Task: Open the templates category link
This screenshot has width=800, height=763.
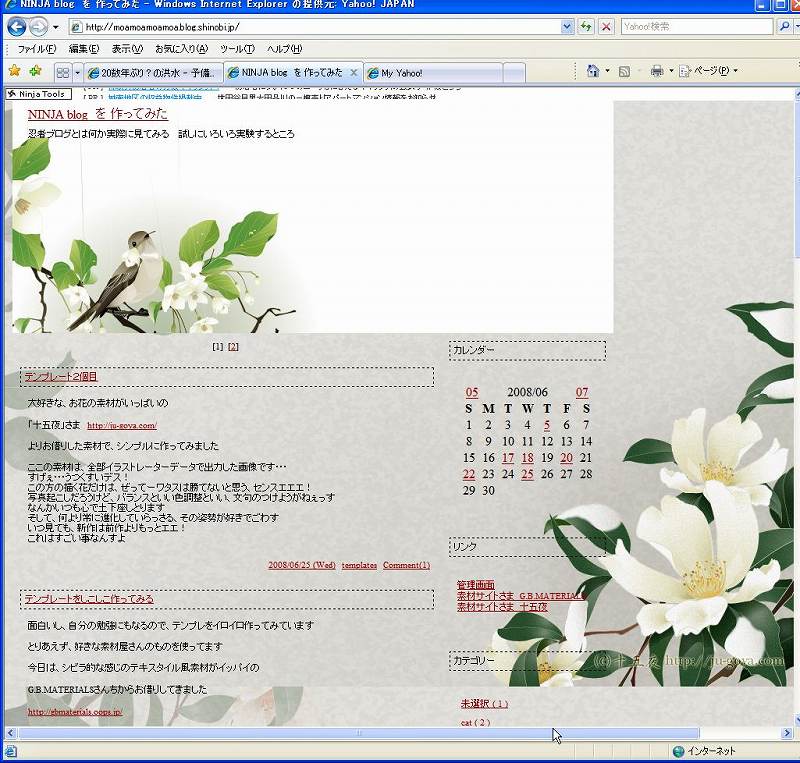Action: [359, 565]
